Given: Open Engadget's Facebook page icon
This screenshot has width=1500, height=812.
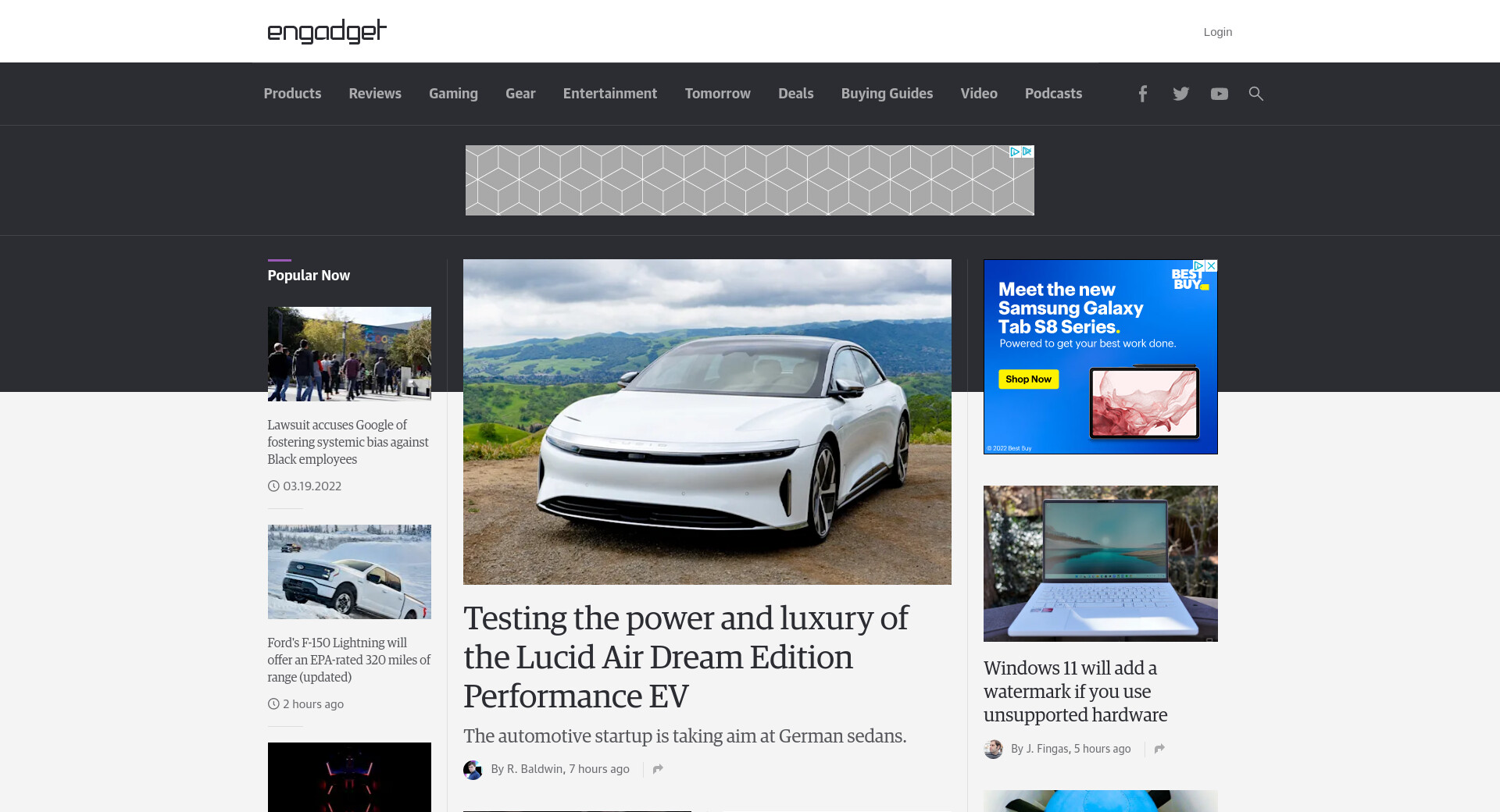Looking at the screenshot, I should pos(1142,94).
